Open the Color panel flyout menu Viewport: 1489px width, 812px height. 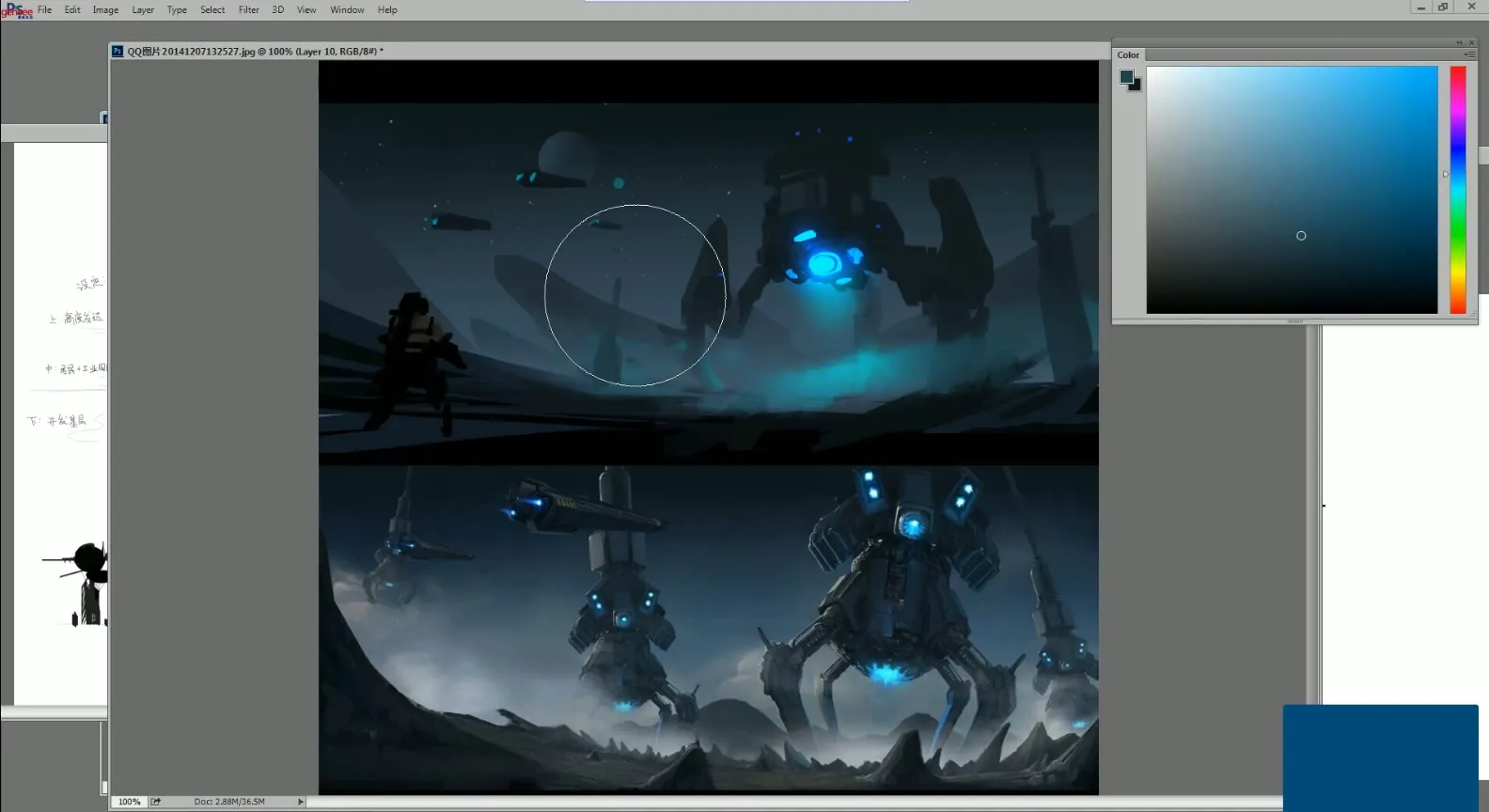click(1469, 55)
